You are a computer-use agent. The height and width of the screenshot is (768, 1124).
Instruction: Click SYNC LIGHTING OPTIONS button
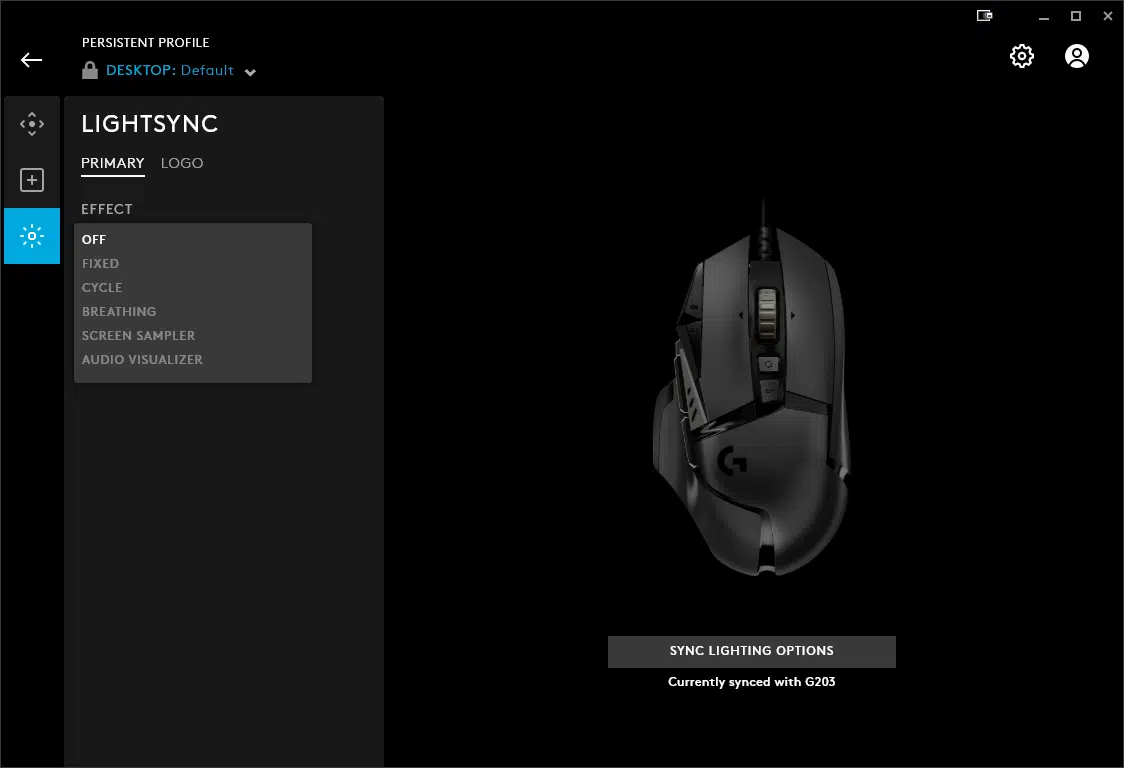pos(751,651)
